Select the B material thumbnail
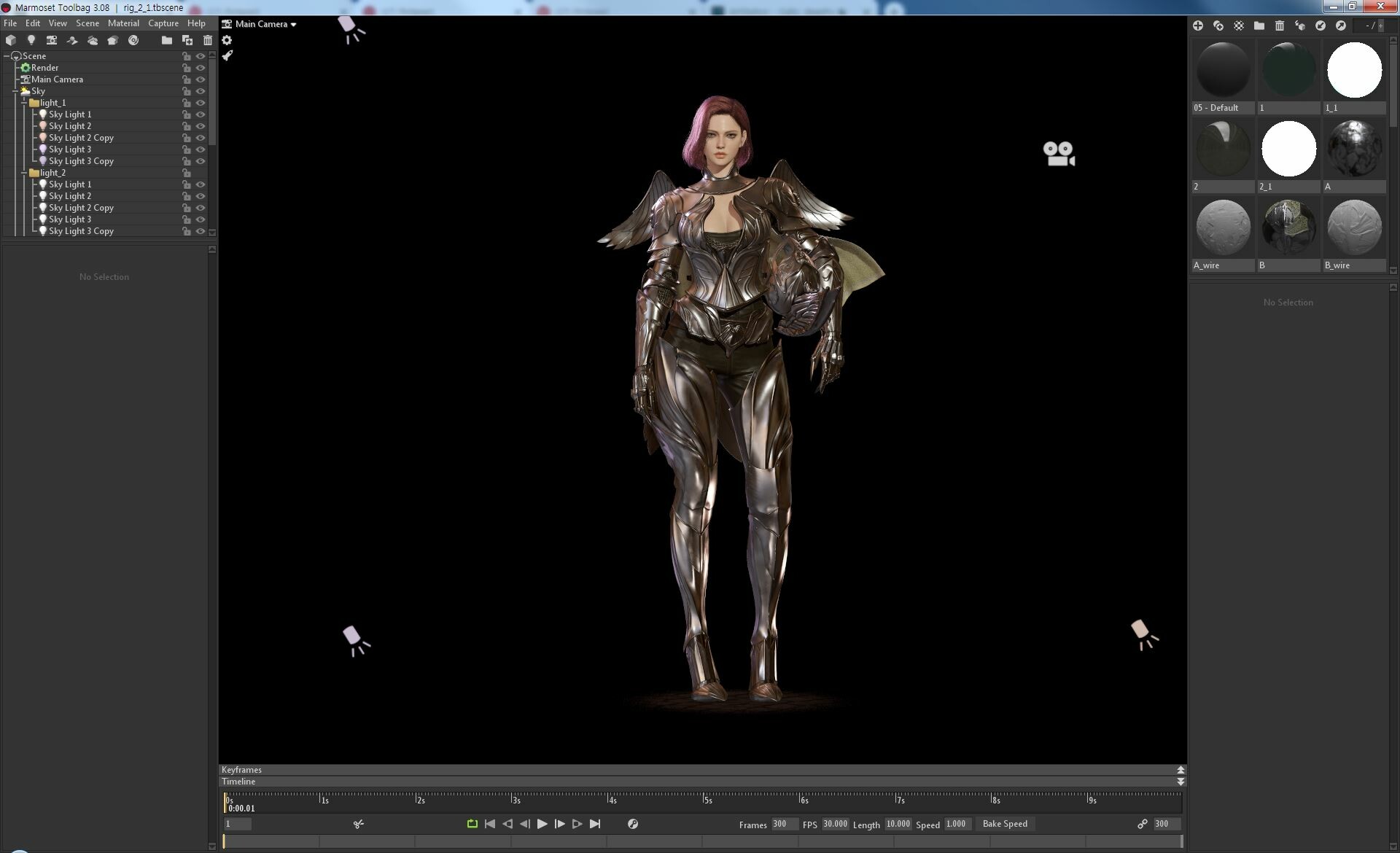The width and height of the screenshot is (1400, 853). pos(1288,227)
